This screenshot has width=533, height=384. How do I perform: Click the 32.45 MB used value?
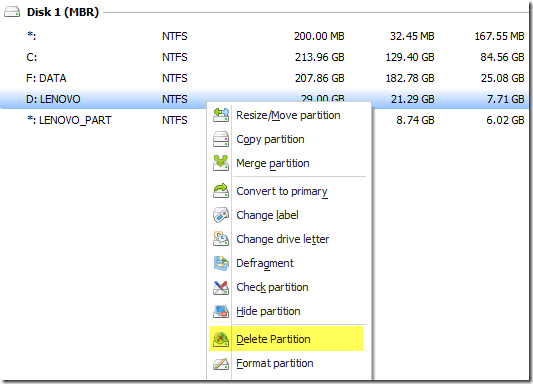(412, 36)
